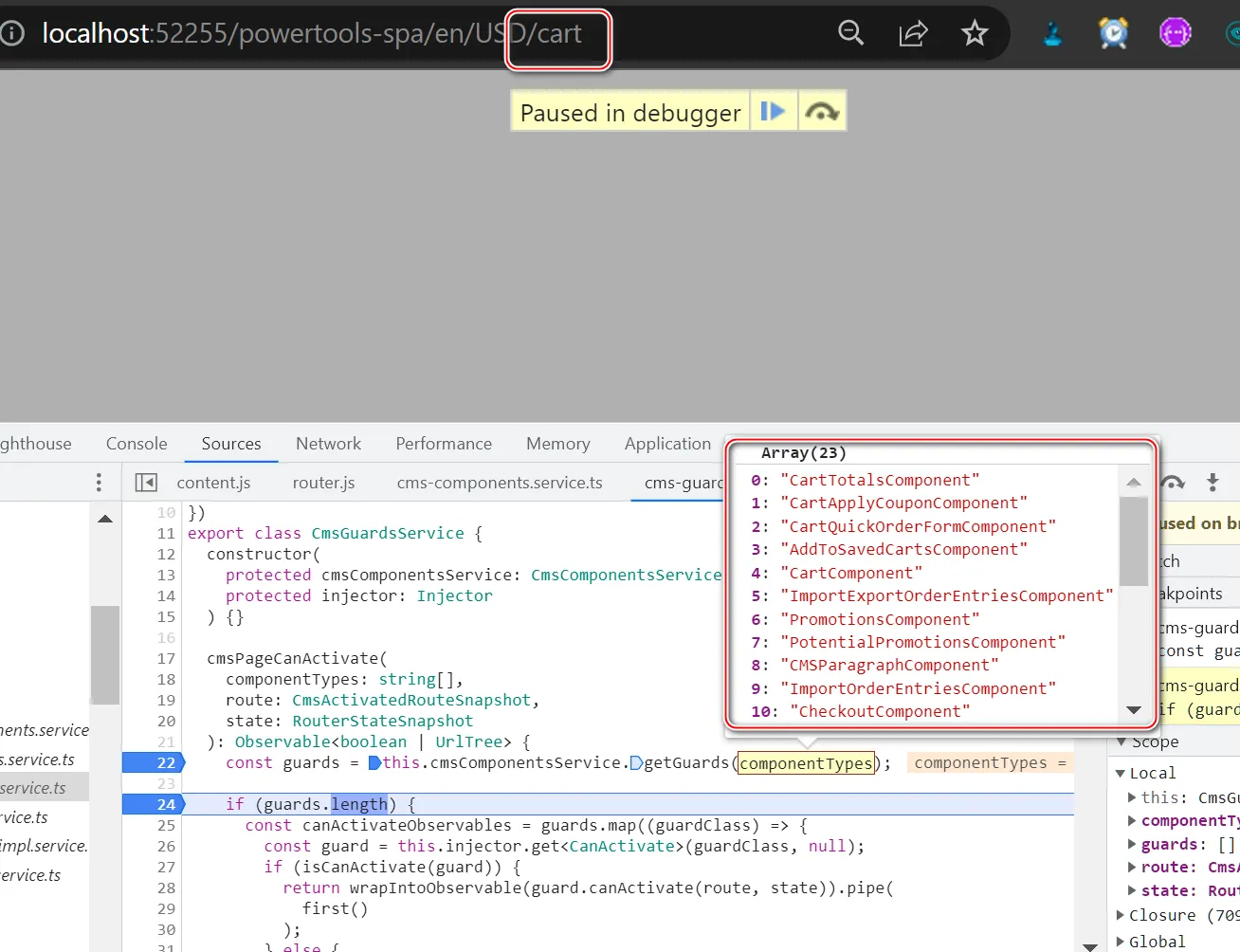Click Array(23) popup header
Image resolution: width=1240 pixels, height=952 pixels.
(x=803, y=453)
